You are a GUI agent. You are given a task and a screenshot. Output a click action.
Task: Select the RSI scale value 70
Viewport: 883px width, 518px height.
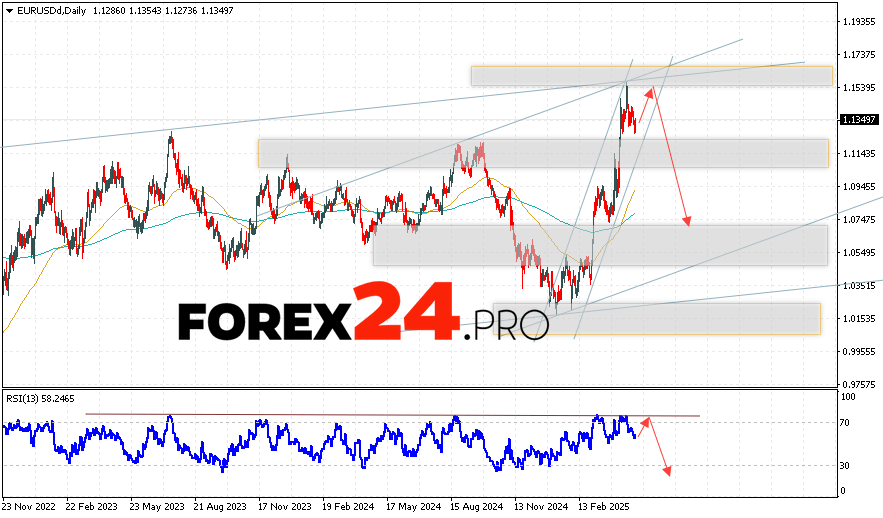845,422
